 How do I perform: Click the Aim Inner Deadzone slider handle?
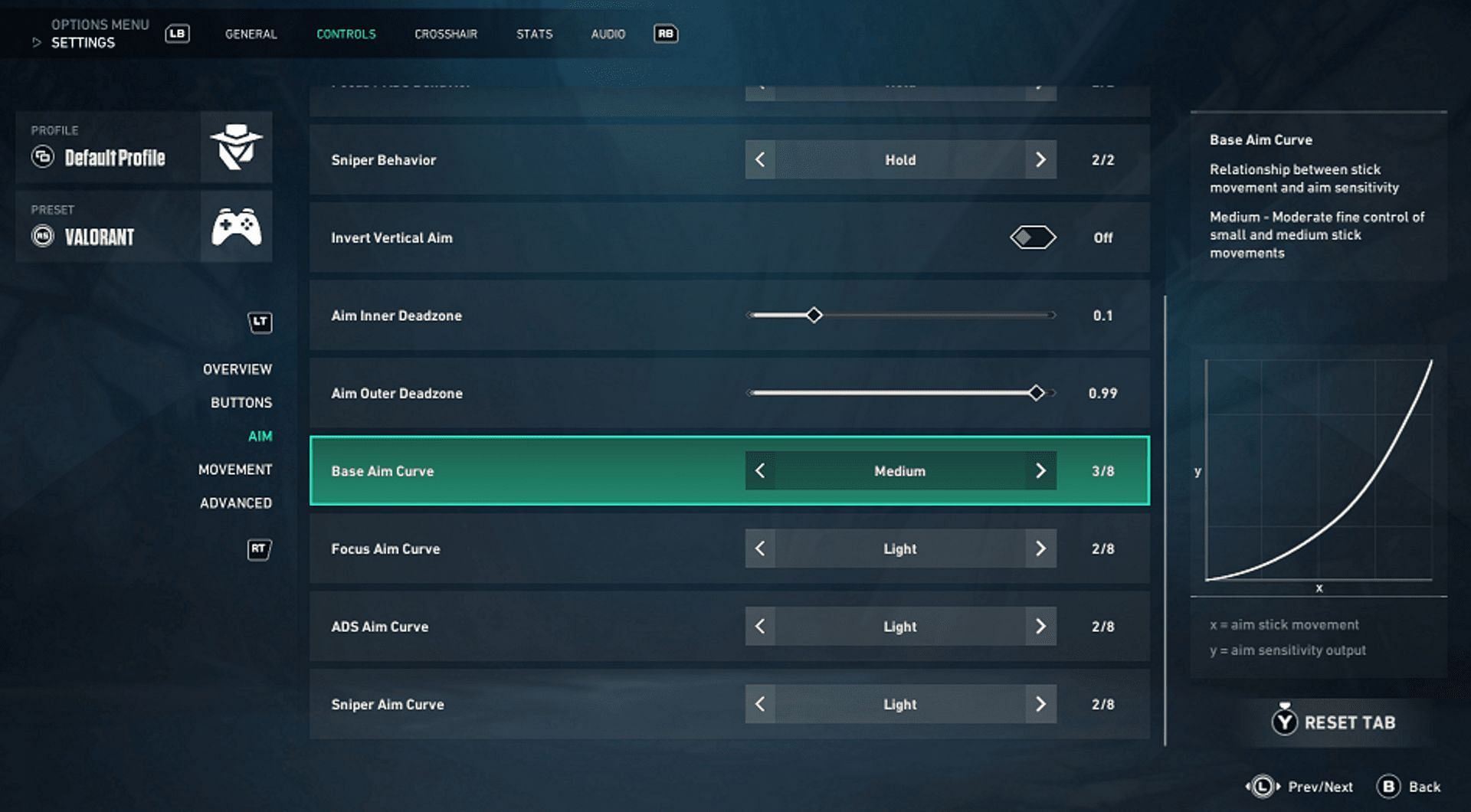pos(814,315)
